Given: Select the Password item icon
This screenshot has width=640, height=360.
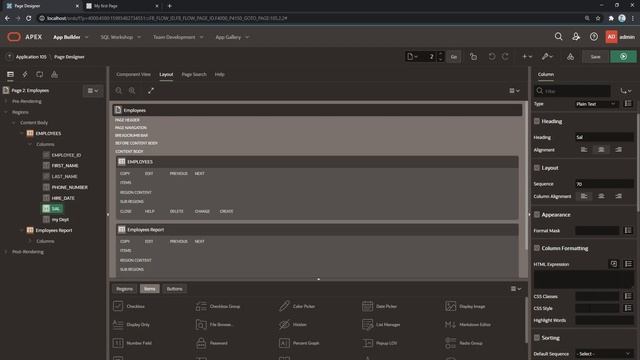Looking at the screenshot, I should pos(201,343).
